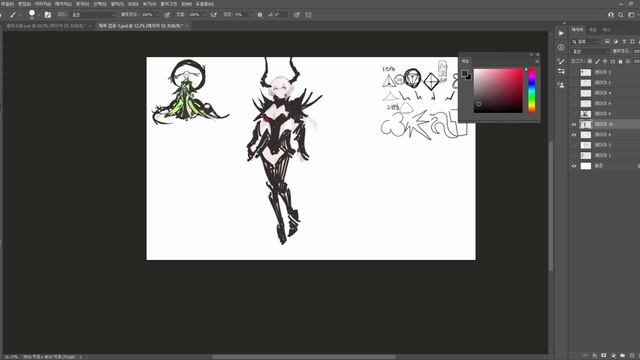Lock all padlock icon in Layers panel
Viewport: 640px width, 360px height.
620,61
